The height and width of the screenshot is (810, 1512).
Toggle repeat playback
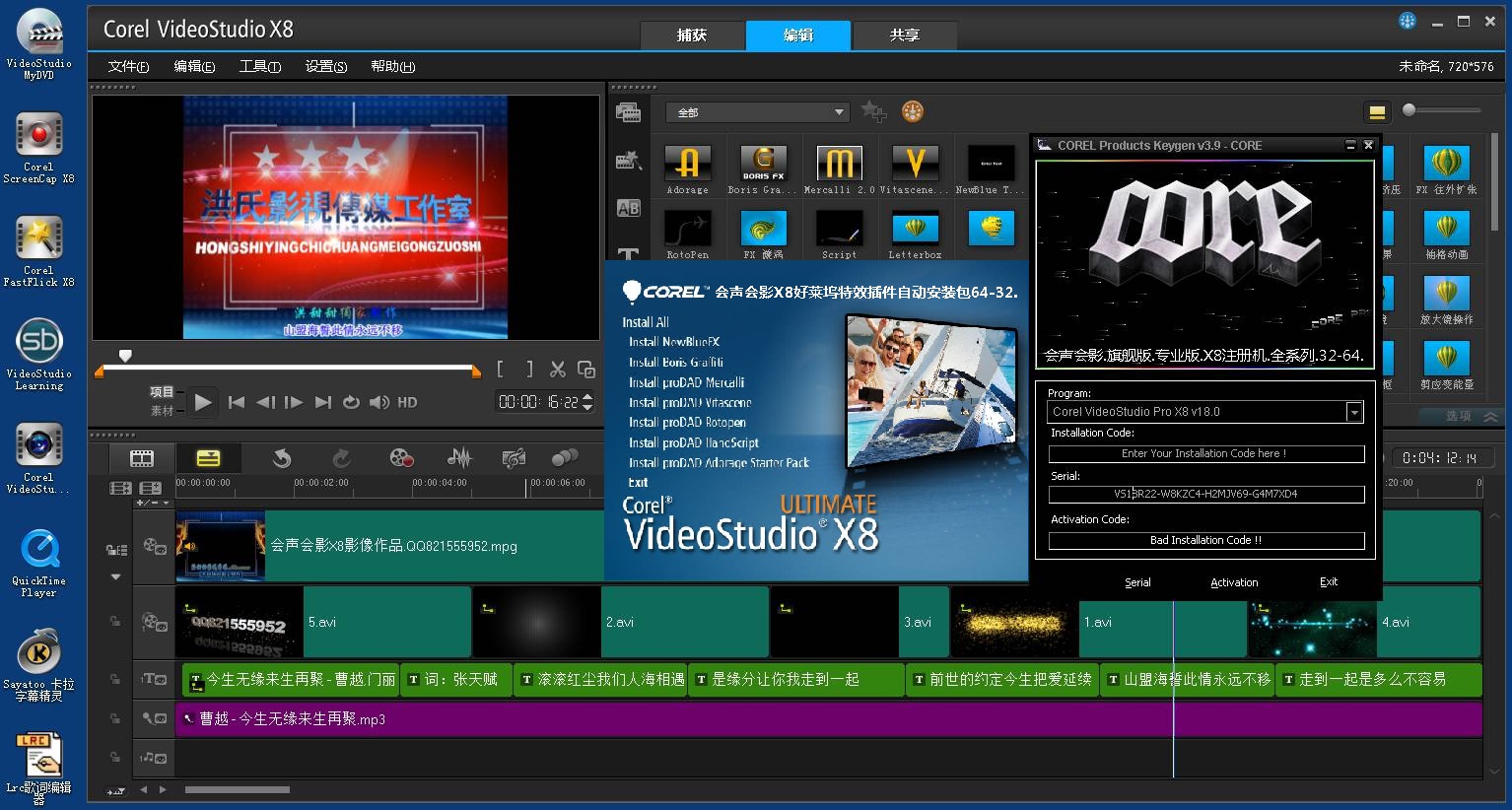click(351, 402)
